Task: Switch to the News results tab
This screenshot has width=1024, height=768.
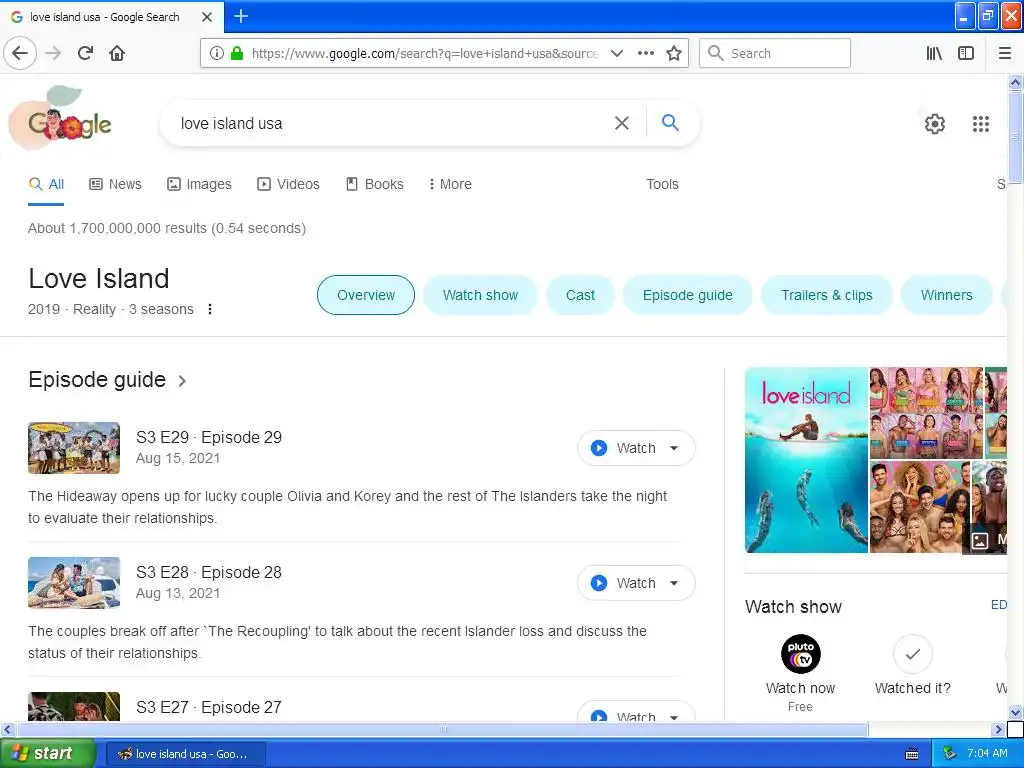Action: [116, 184]
